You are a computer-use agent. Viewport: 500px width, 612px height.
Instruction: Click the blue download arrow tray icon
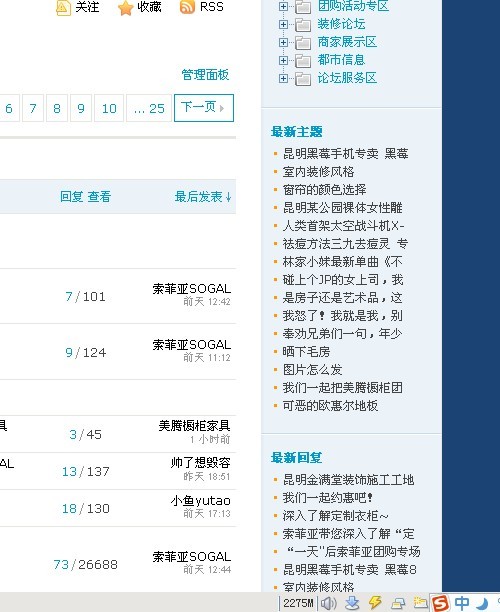[x=352, y=603]
